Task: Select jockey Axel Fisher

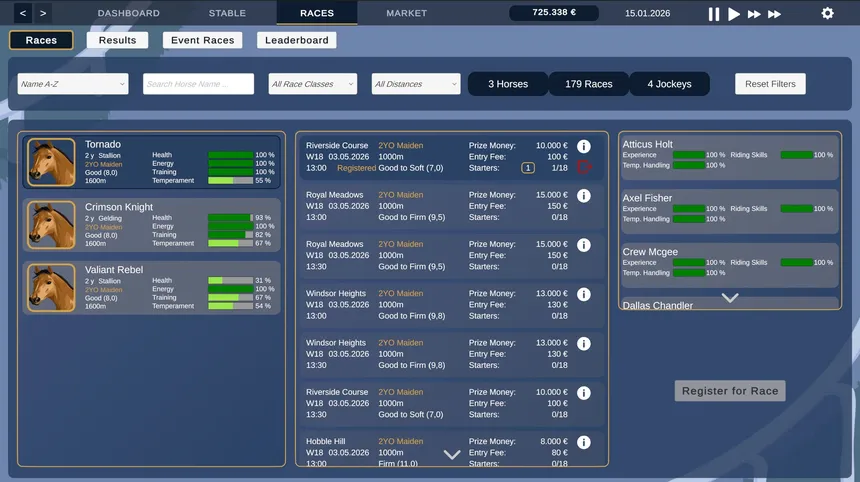Action: [x=730, y=208]
